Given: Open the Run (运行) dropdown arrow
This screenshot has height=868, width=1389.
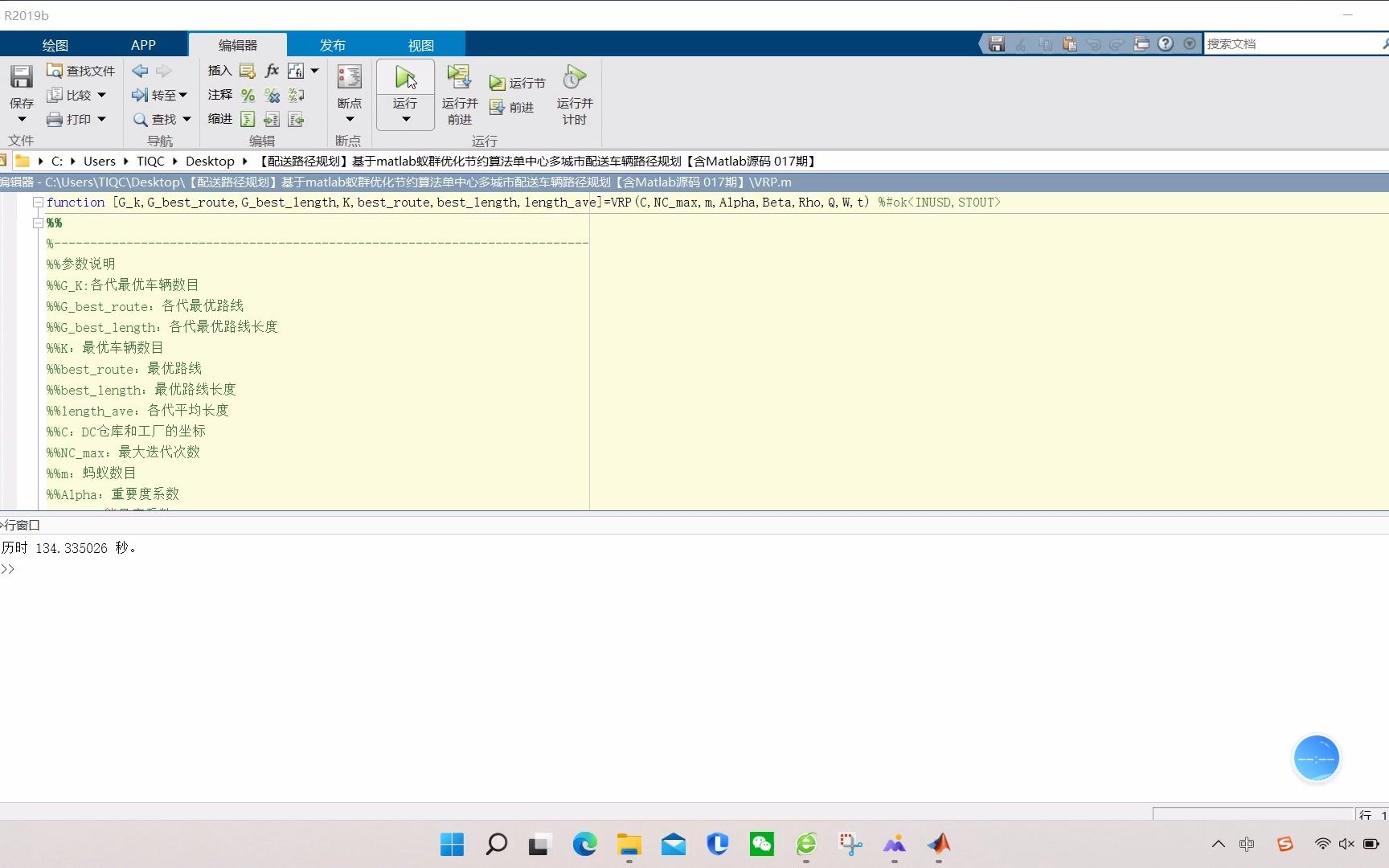Looking at the screenshot, I should (x=406, y=120).
